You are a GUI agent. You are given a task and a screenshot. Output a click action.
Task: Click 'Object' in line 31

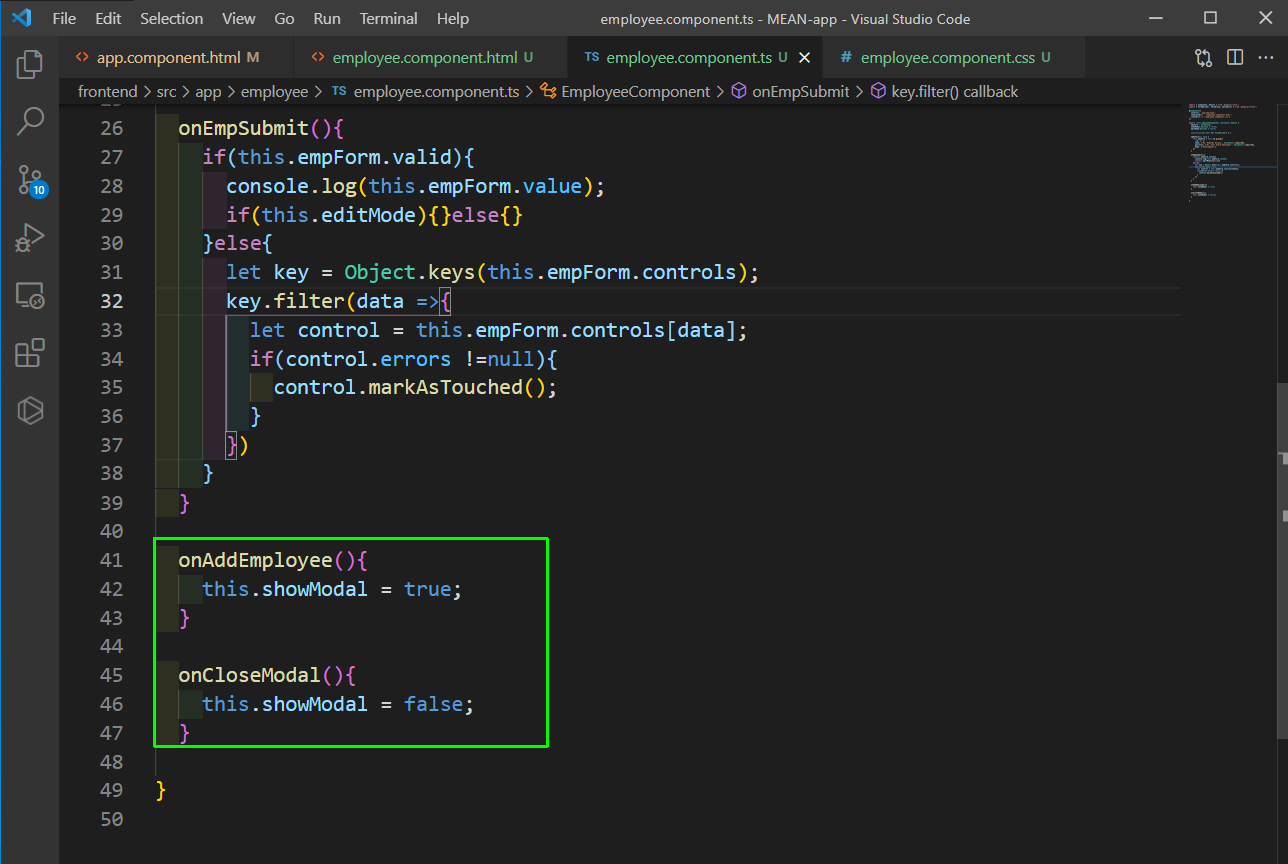click(380, 272)
